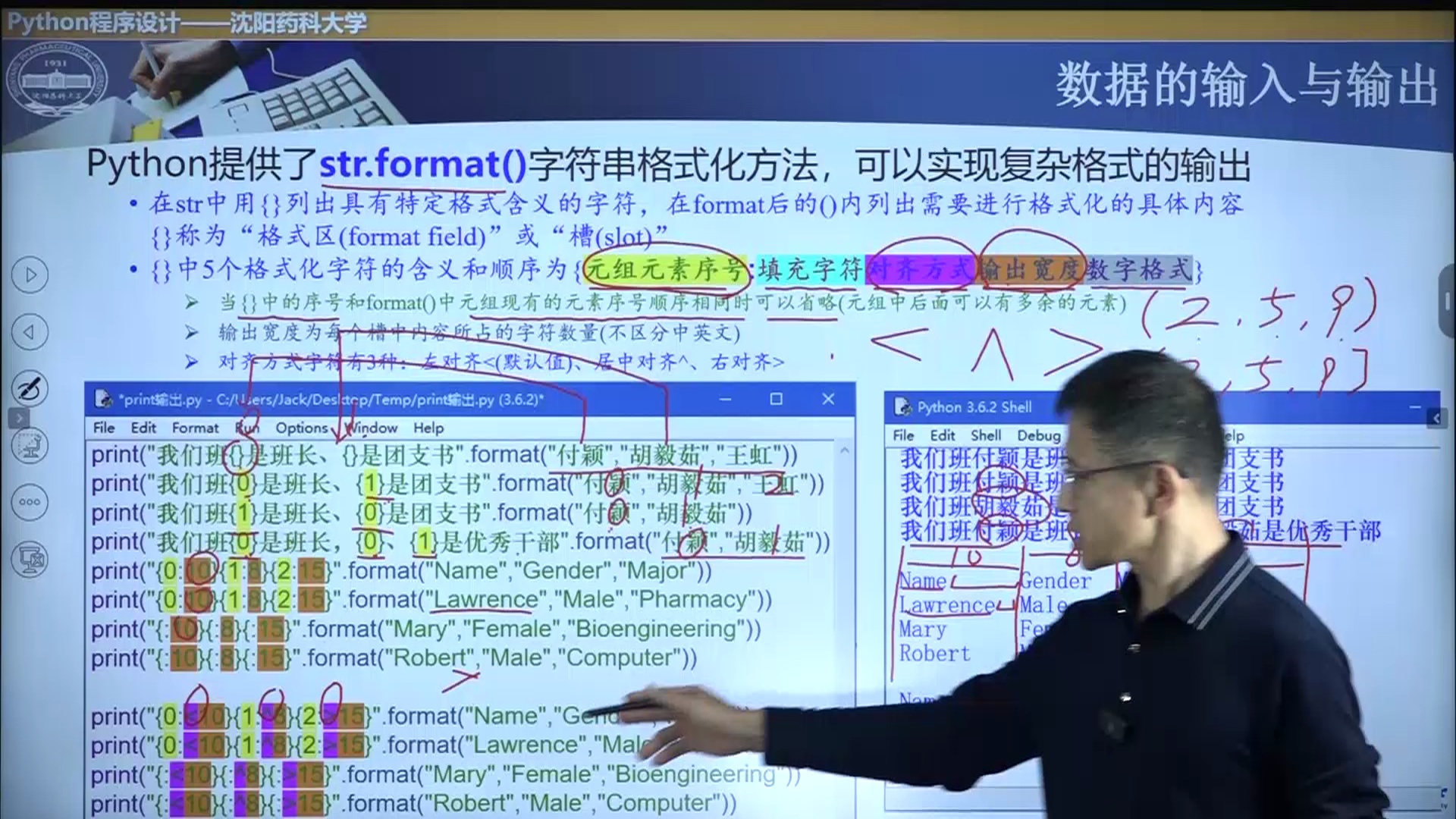Open the Debug menu in Python Shell window

(x=1039, y=435)
